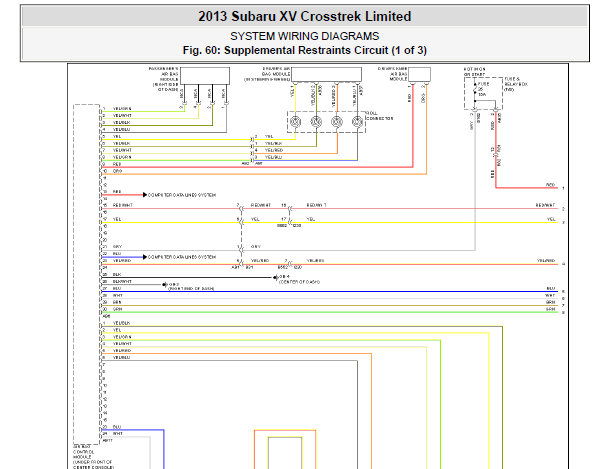The width and height of the screenshot is (600, 469).
Task: Click pin 28 "WHT" label at the control module
Action: click(117, 295)
